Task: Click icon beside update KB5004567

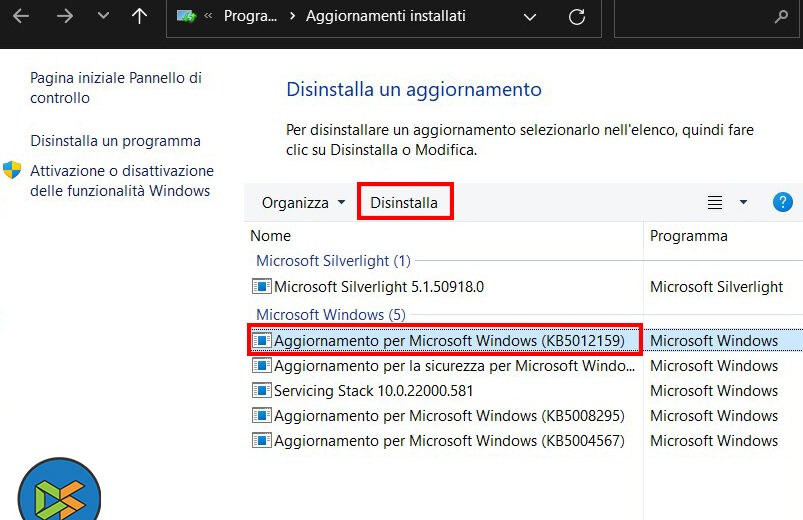Action: coord(262,440)
